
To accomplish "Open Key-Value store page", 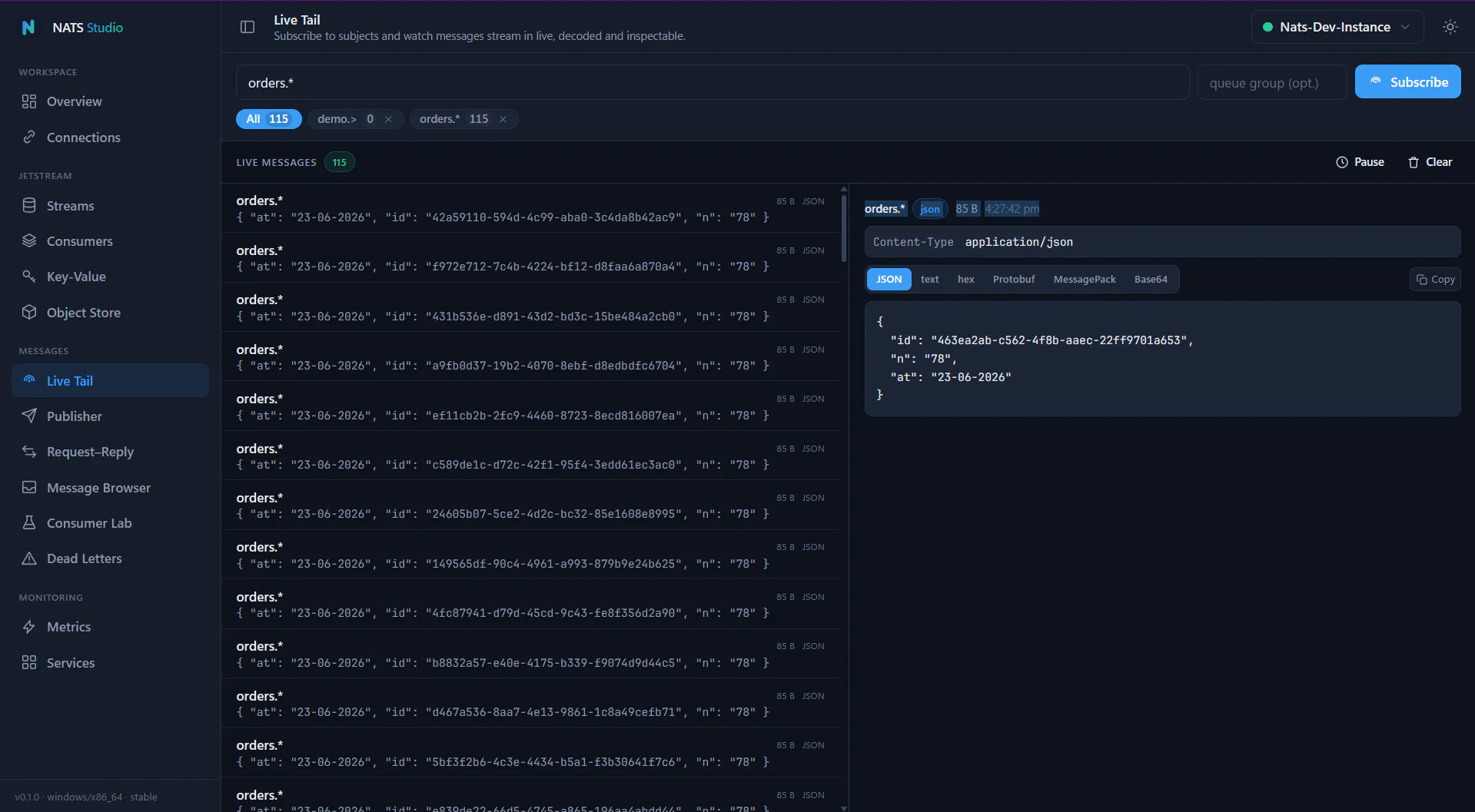I will [111, 277].
